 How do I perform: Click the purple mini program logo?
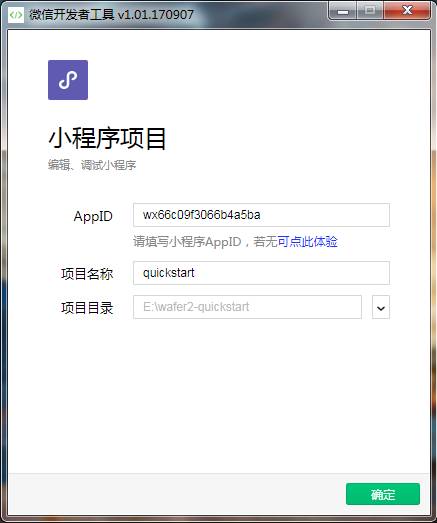point(68,80)
